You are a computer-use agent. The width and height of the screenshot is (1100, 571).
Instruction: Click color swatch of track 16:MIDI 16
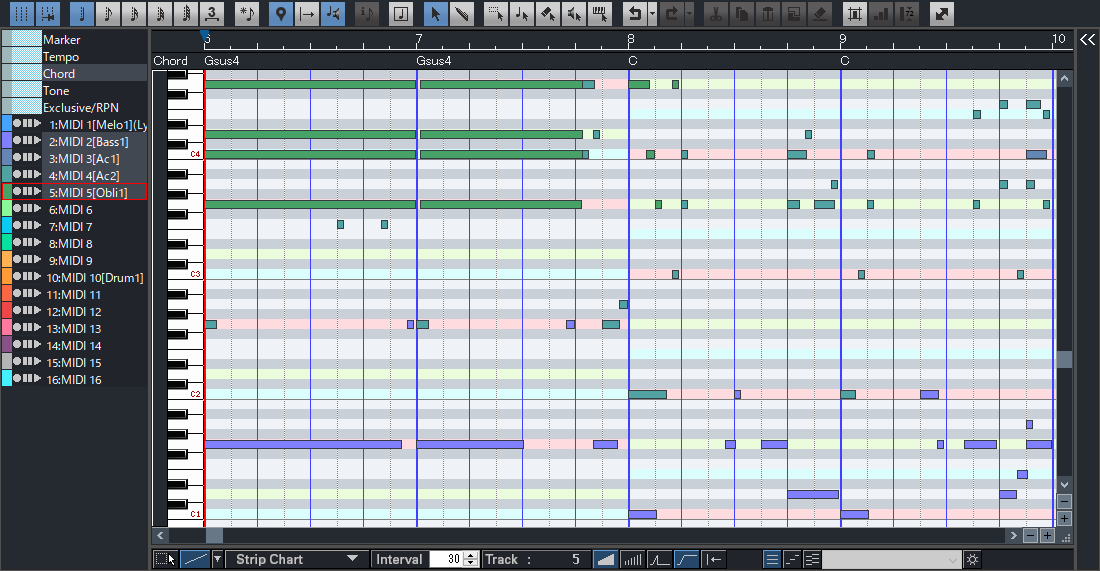coord(7,379)
